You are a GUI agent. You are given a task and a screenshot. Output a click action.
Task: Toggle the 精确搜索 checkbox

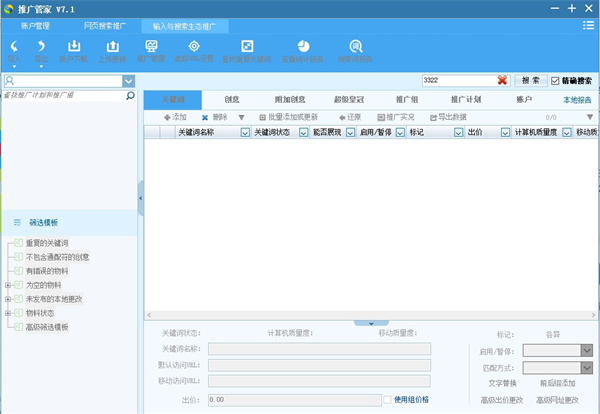555,80
